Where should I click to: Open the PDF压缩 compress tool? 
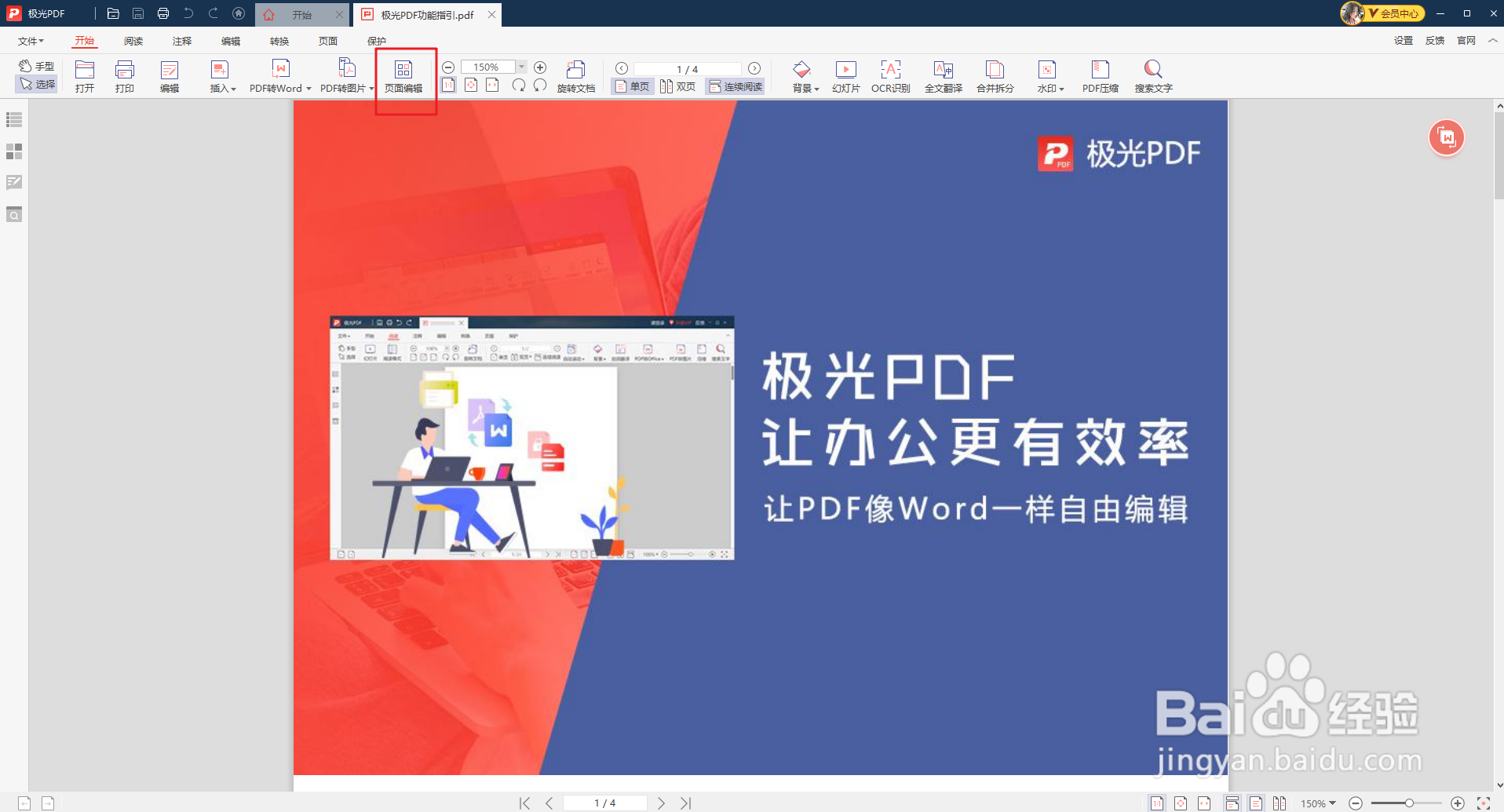[x=1101, y=76]
